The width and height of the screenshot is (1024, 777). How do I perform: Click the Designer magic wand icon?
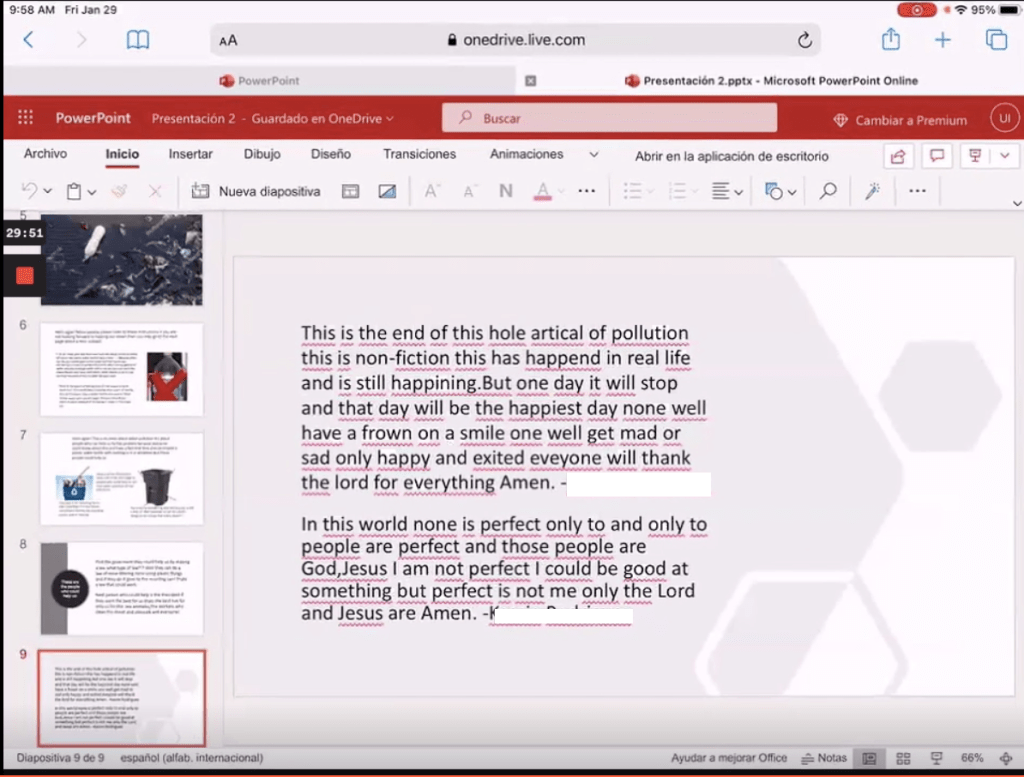872,191
